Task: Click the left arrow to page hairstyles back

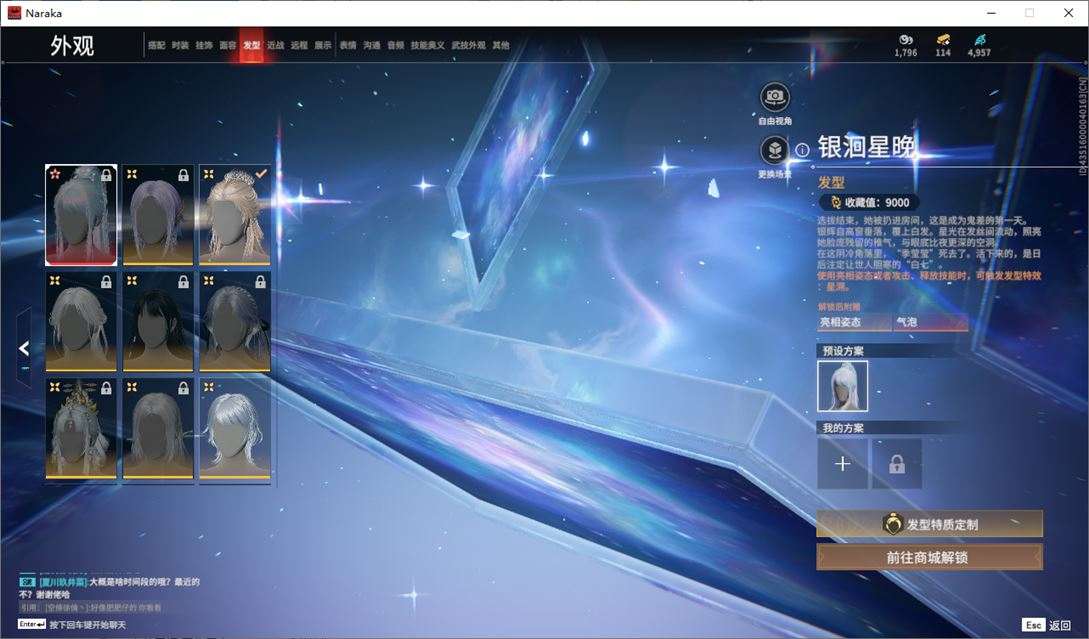Action: [x=24, y=348]
